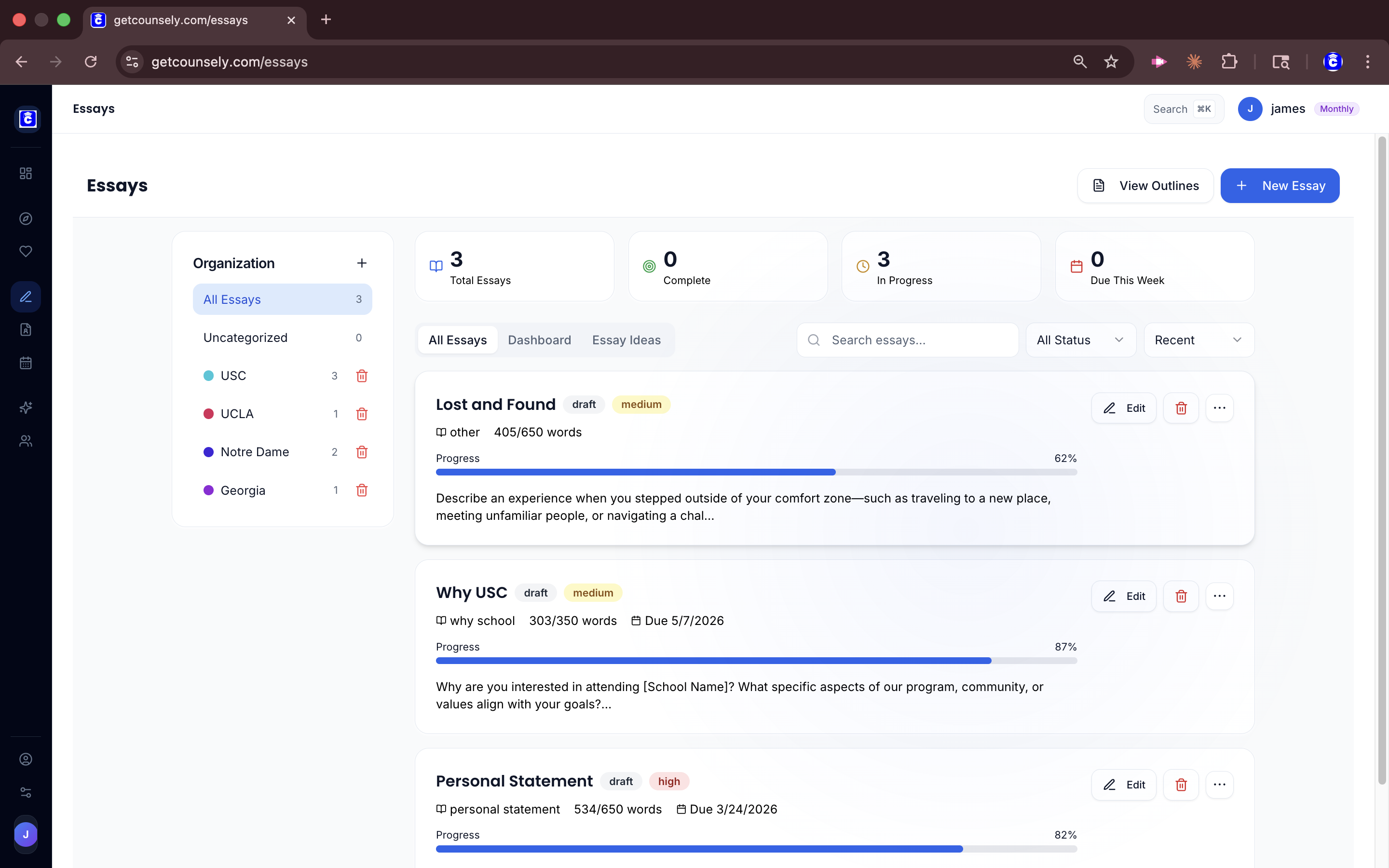Select the AI sparkles icon in sidebar
The height and width of the screenshot is (868, 1389).
tap(25, 407)
